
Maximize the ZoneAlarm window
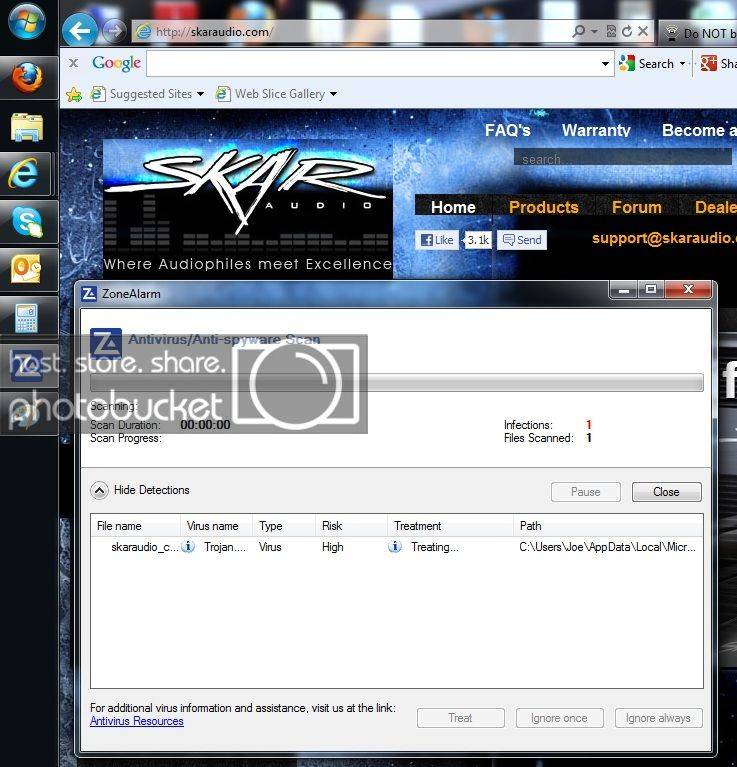(650, 290)
